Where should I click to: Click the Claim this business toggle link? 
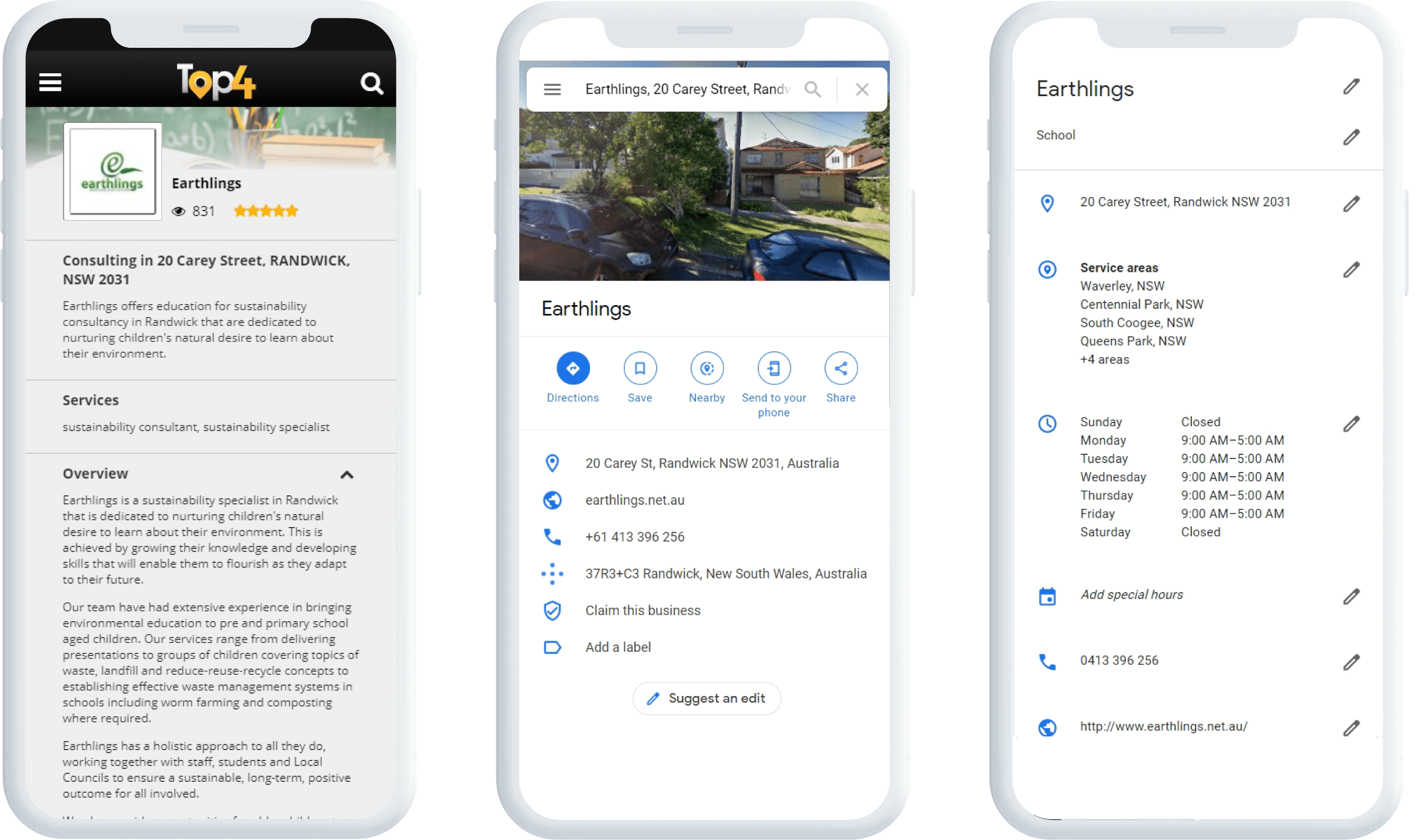(640, 609)
